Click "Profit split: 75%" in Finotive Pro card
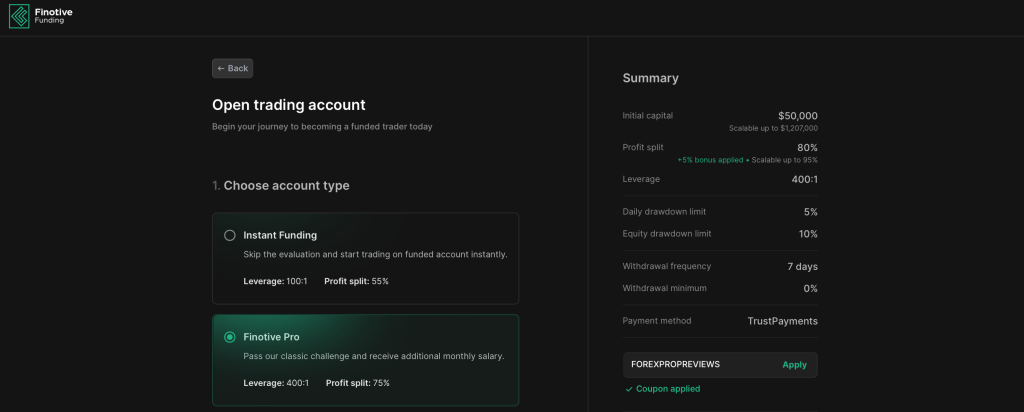Screen dimensions: 1024x412 coord(357,383)
